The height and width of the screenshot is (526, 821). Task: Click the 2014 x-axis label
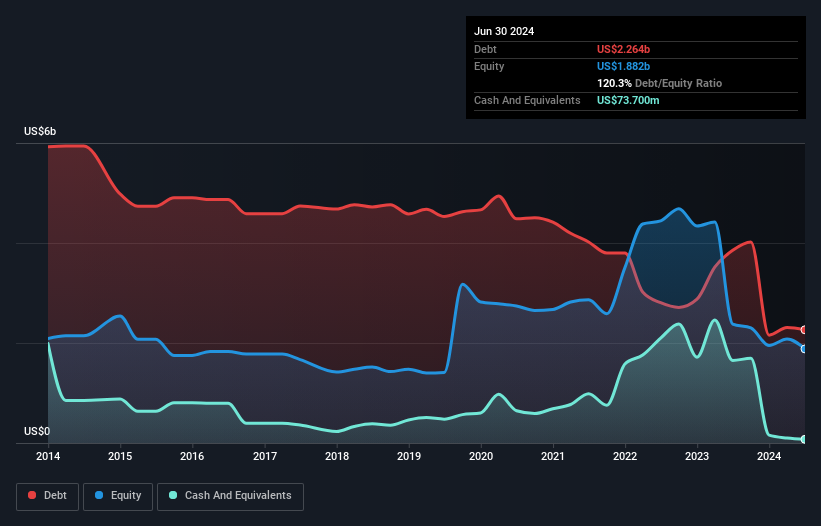click(48, 456)
